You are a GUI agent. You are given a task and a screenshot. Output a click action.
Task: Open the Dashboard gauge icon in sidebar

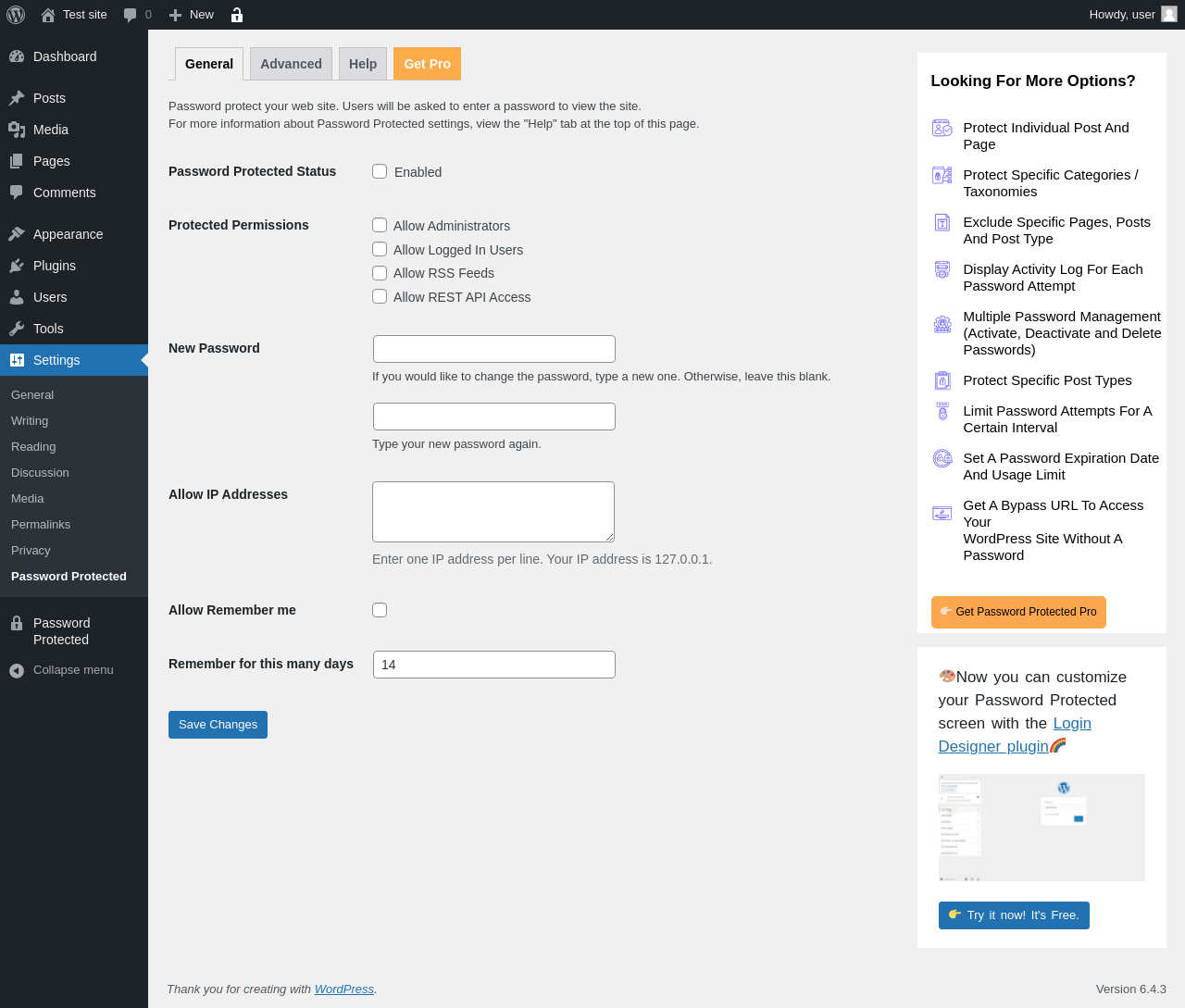pos(17,56)
